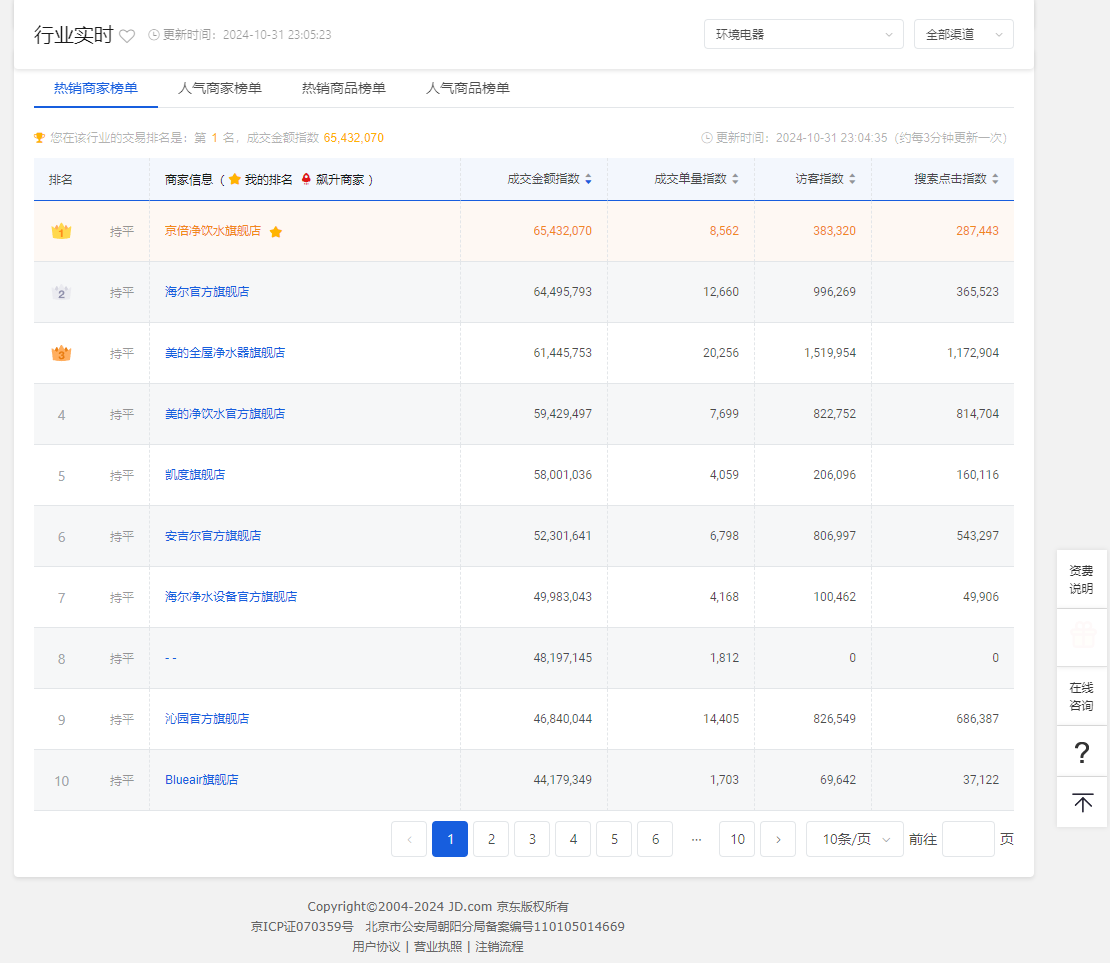1110x963 pixels.
Task: Click the trophy icon before ranking notice
Action: 40,137
